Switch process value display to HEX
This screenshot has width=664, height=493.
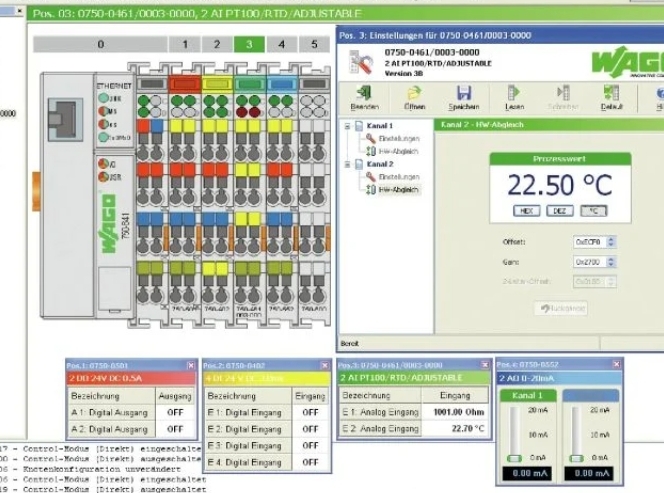pos(526,211)
